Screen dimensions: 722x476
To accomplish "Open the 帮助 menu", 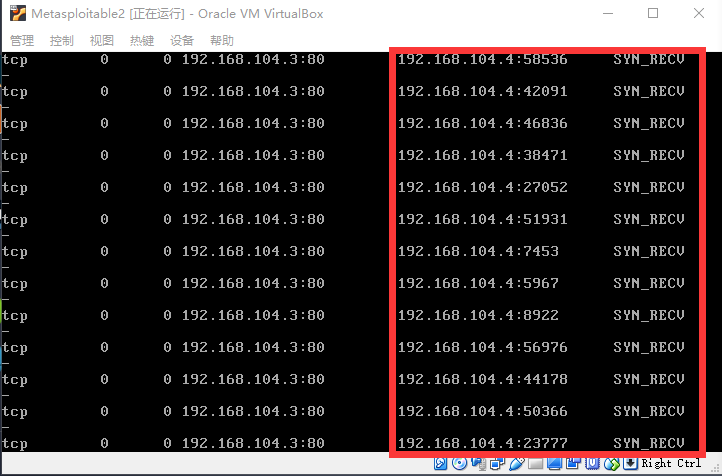I will tap(222, 41).
